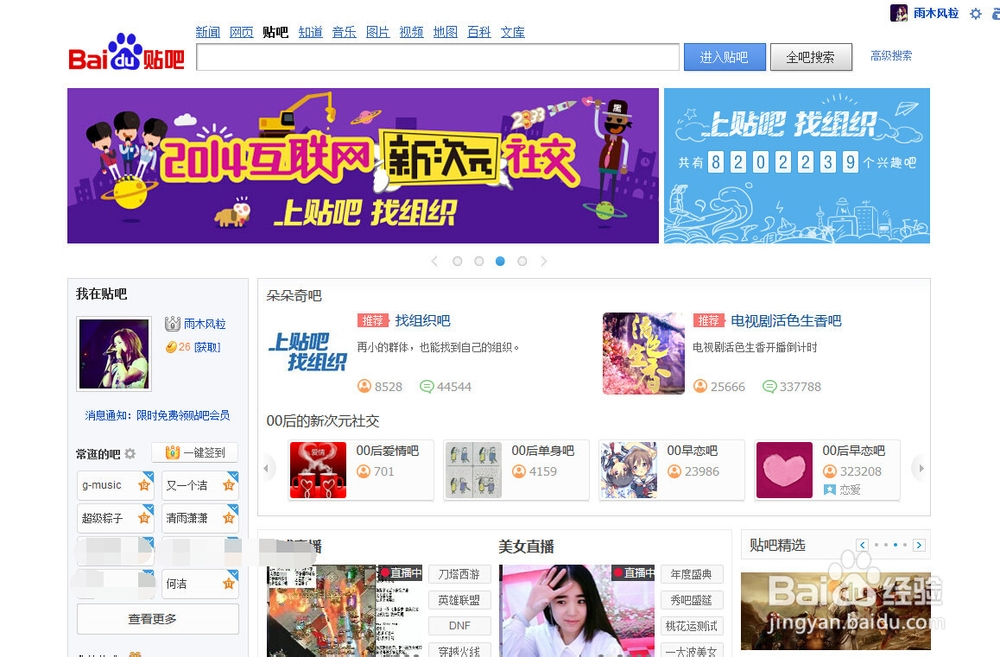Open 美女直播 live video thumbnail
Viewport: 1000px width, 657px height.
coord(577,610)
